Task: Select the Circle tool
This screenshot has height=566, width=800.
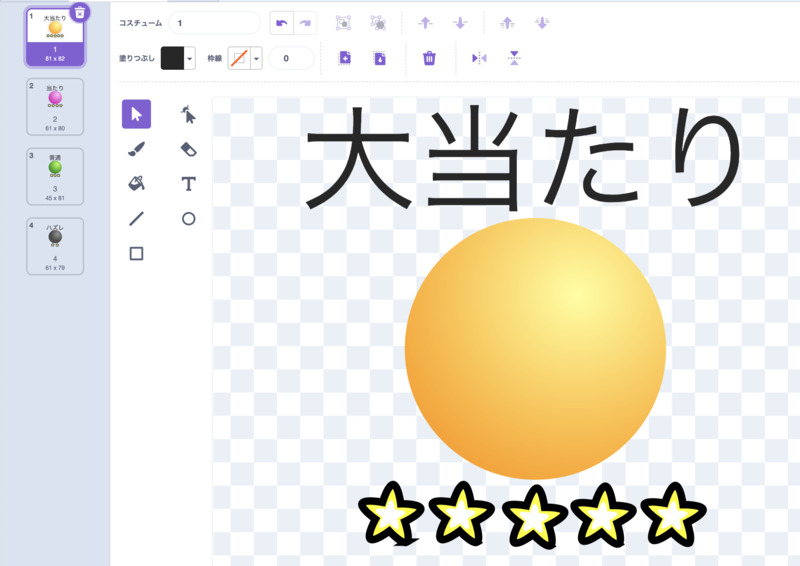Action: [x=188, y=218]
